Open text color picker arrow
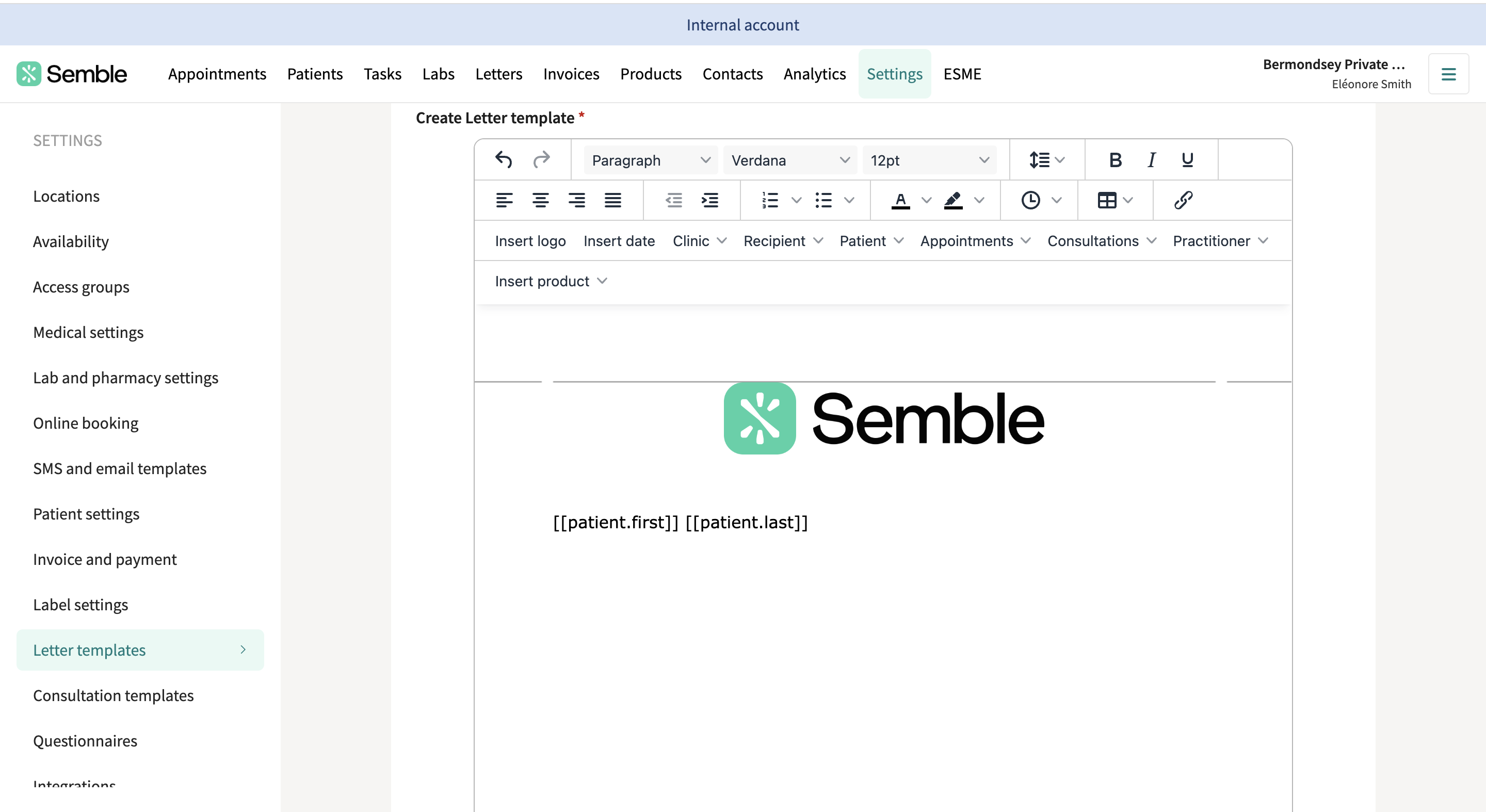1486x812 pixels. [x=927, y=200]
